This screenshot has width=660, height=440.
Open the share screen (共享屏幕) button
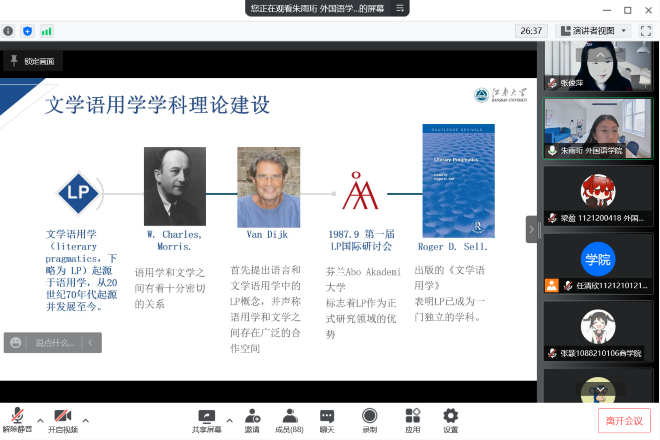207,419
